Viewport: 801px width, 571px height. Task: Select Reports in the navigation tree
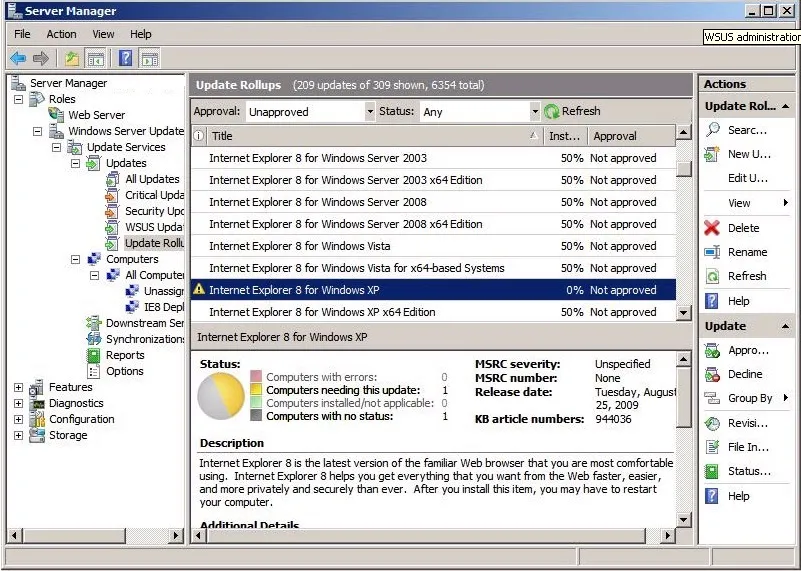pyautogui.click(x=125, y=355)
